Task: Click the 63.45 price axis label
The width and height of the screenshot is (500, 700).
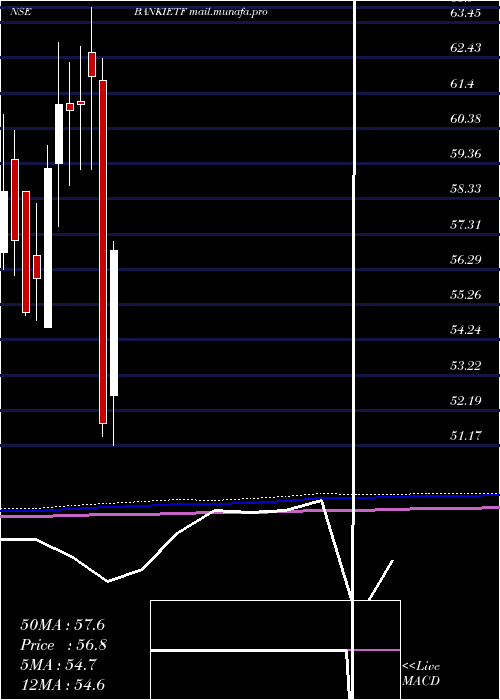Action: click(466, 12)
